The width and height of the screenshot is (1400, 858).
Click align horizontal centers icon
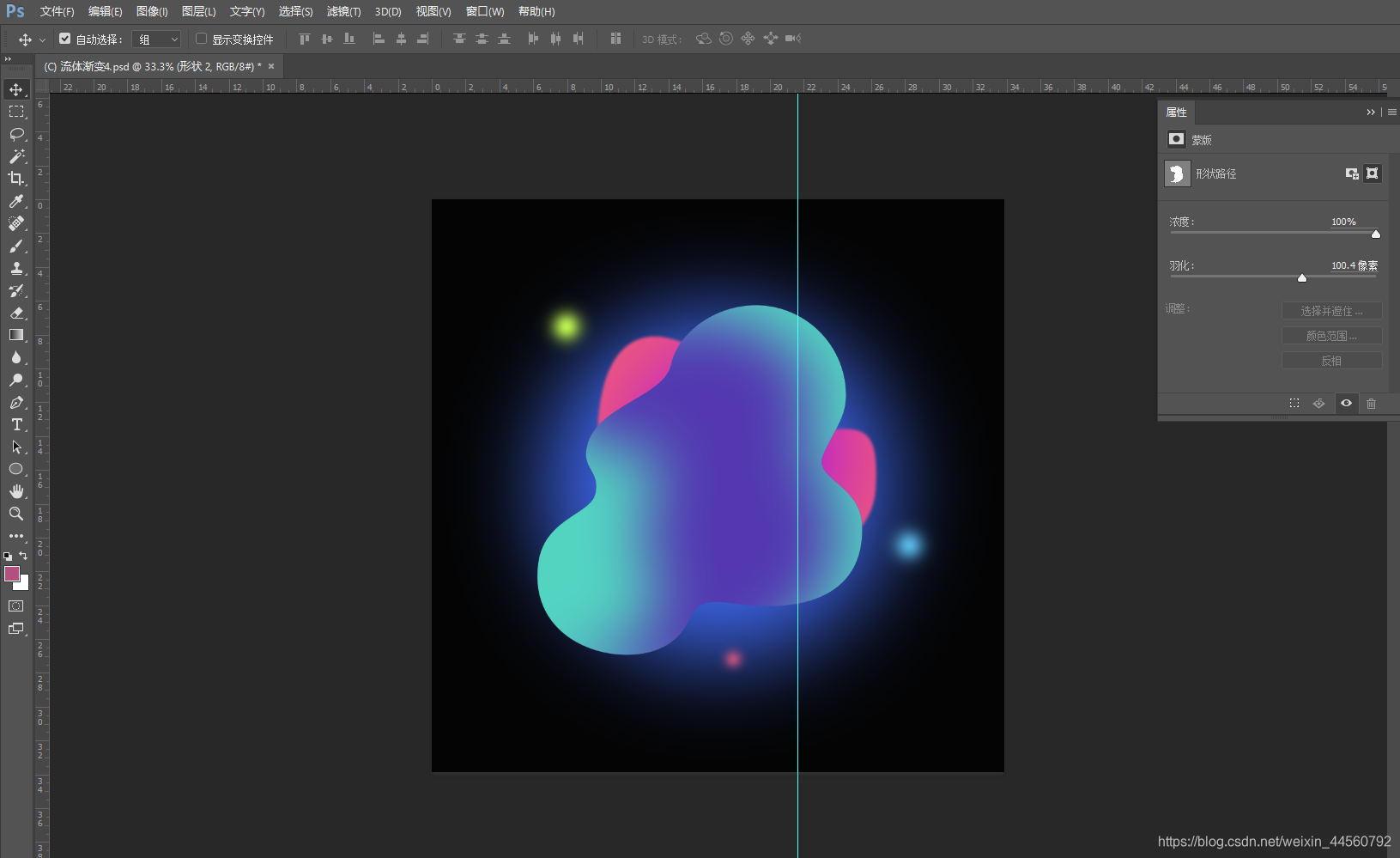401,39
